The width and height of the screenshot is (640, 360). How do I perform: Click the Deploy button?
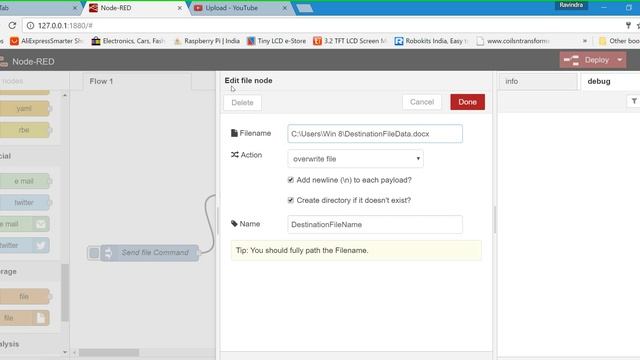[587, 60]
